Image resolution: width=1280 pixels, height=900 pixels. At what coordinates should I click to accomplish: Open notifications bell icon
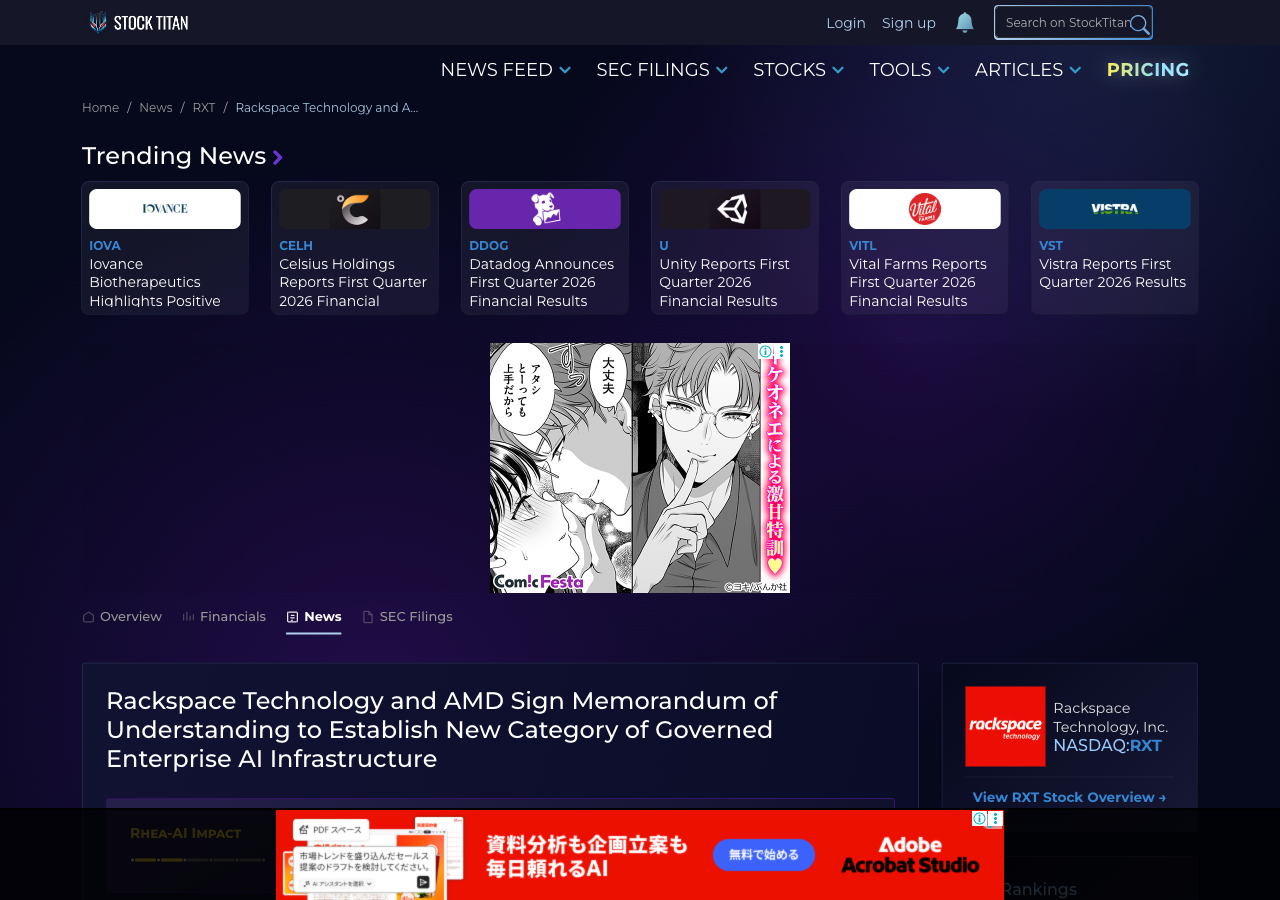pyautogui.click(x=964, y=22)
